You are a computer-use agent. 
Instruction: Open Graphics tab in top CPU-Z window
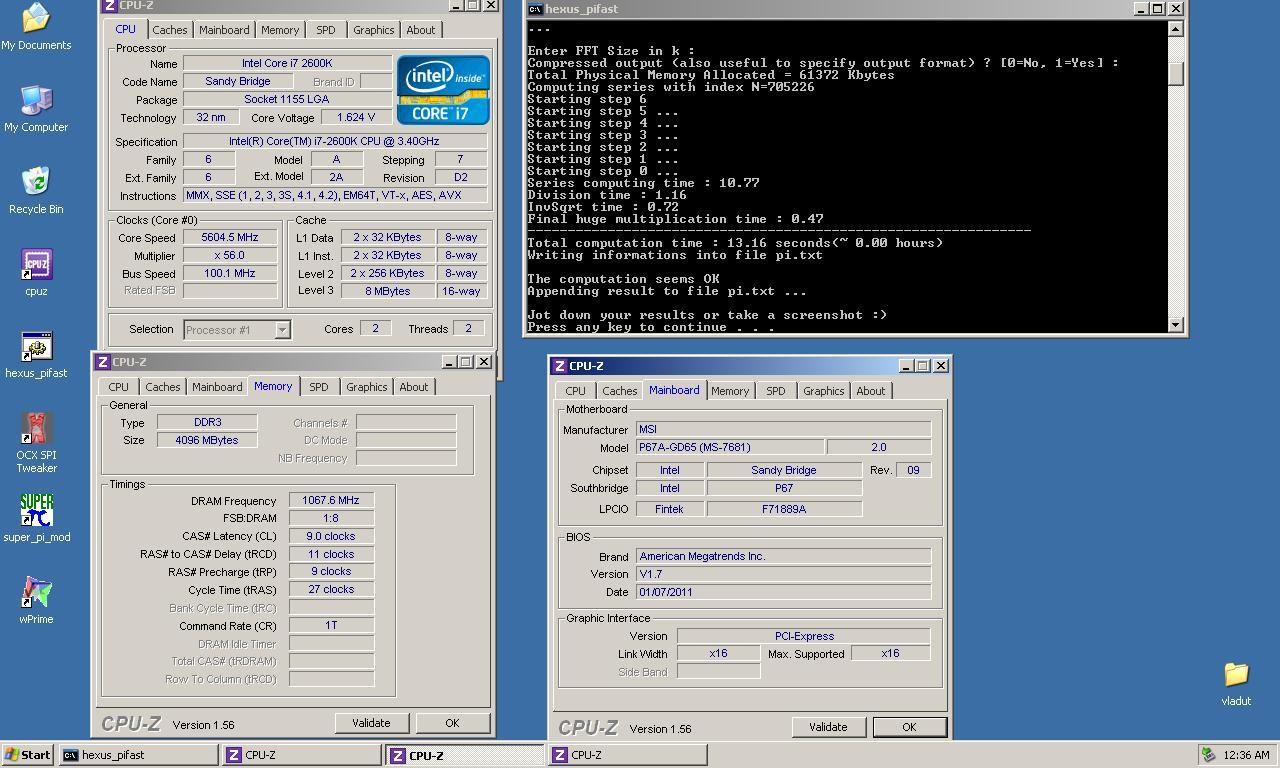point(374,30)
